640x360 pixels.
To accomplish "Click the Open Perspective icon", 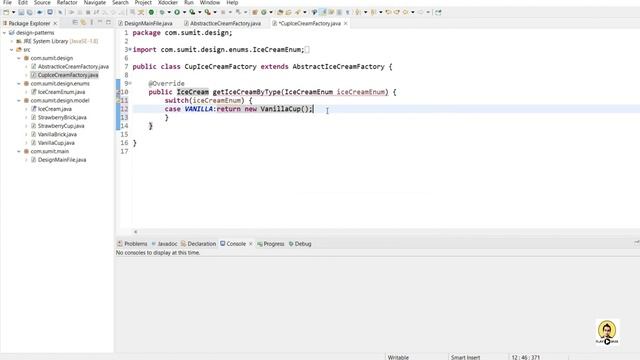I will (438, 12).
